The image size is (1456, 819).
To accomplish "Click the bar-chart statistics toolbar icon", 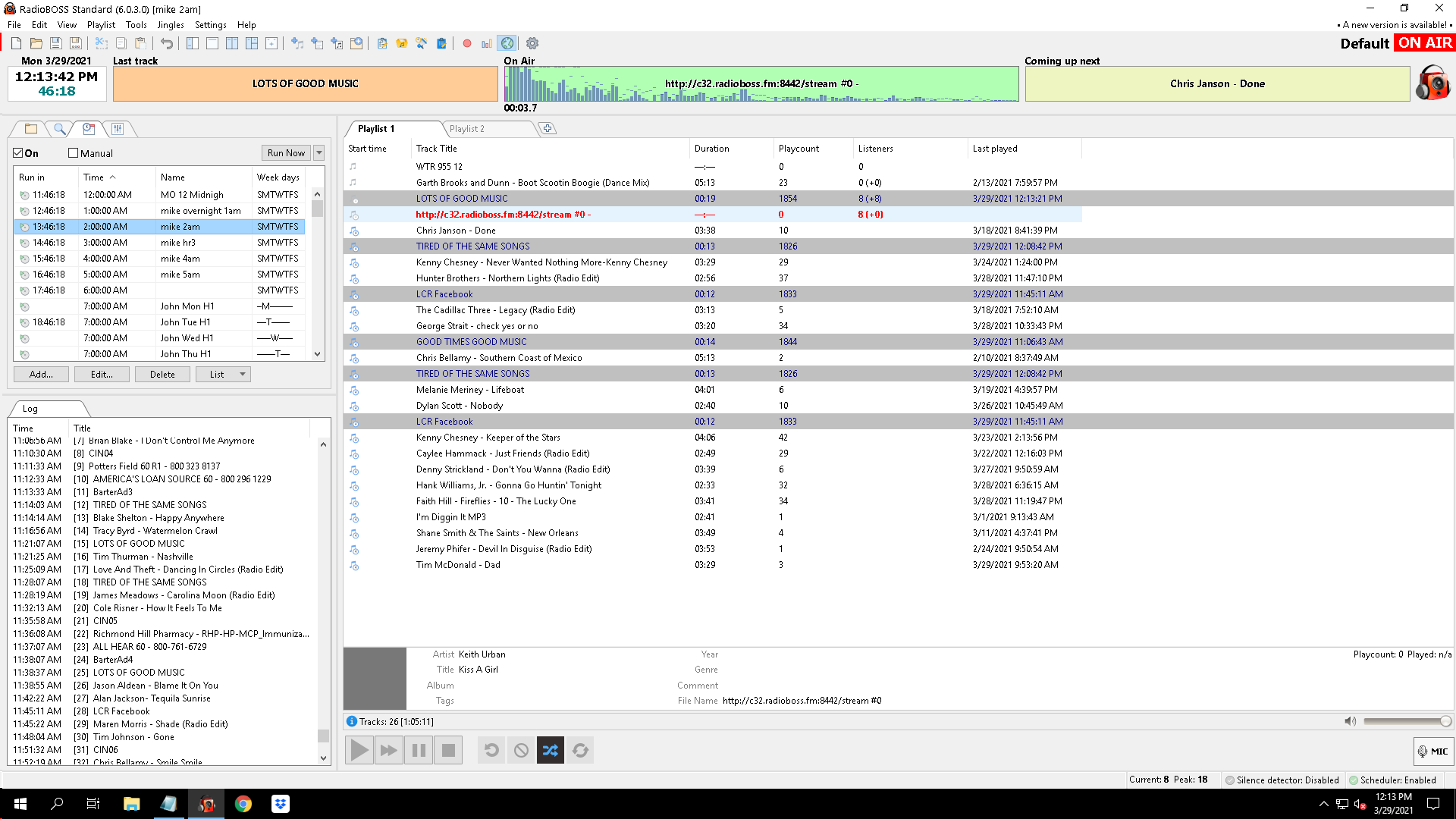I will pos(487,43).
